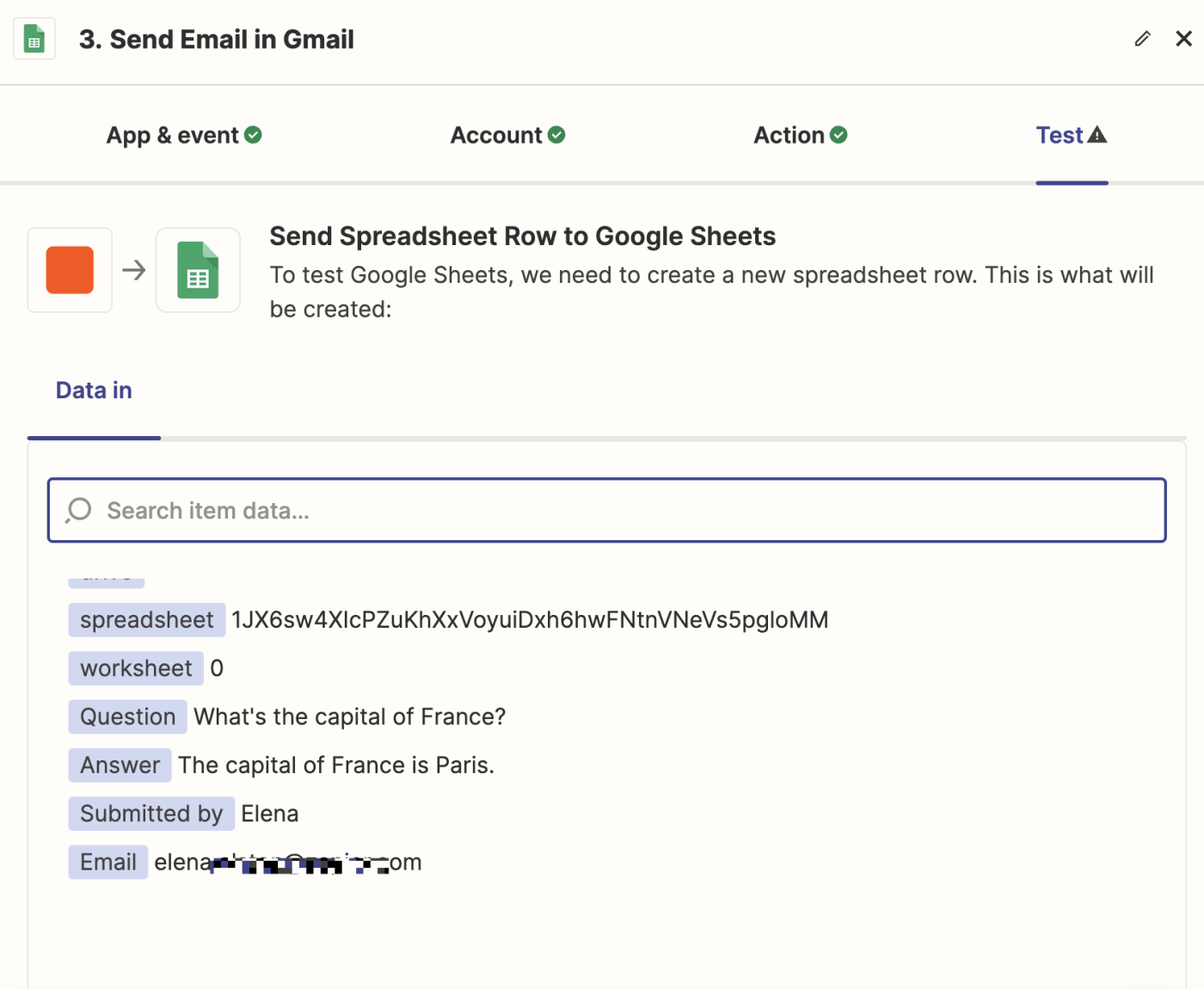Screen dimensions: 1204x989
Task: Select the Question field label
Action: click(127, 716)
